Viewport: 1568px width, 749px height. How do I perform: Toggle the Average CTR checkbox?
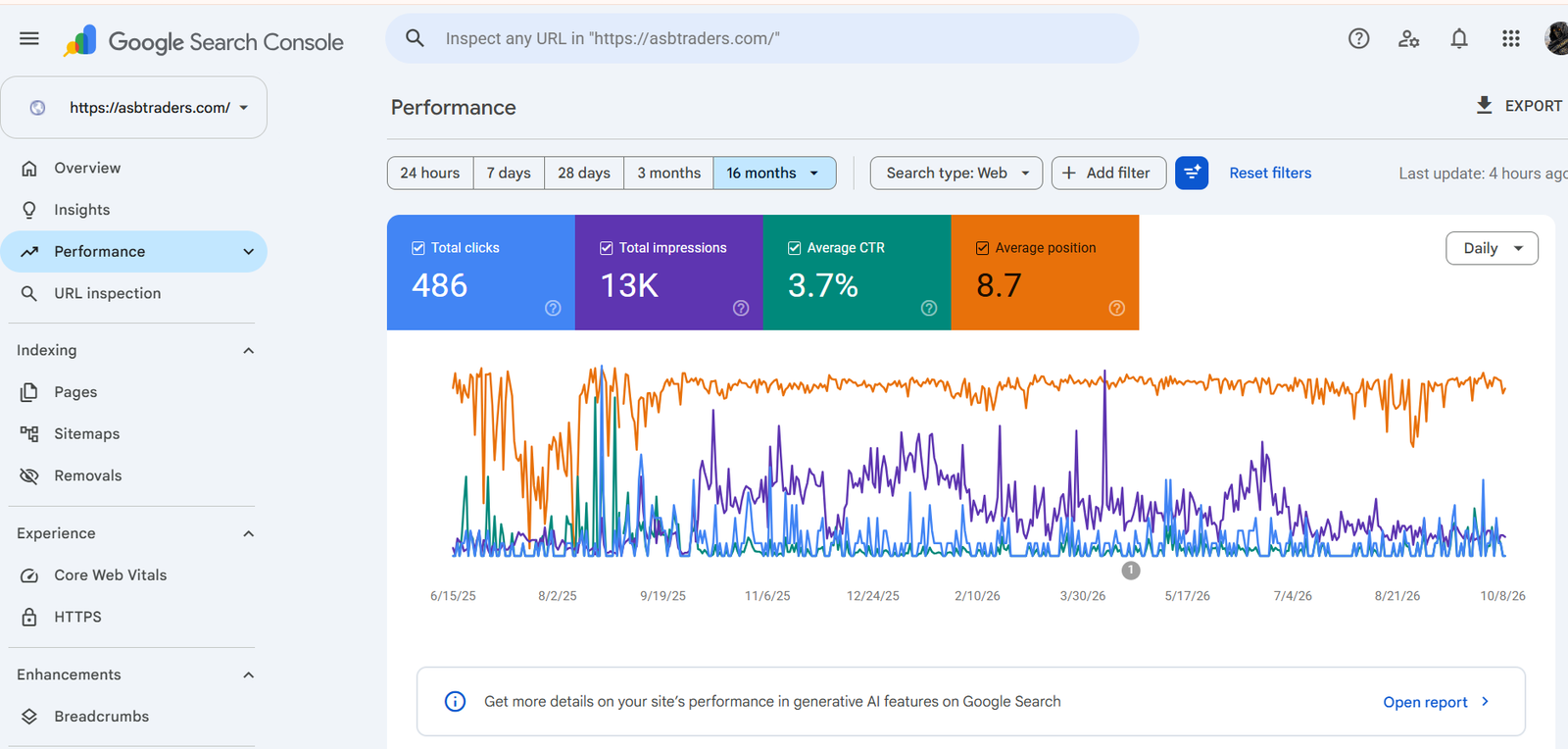(795, 248)
